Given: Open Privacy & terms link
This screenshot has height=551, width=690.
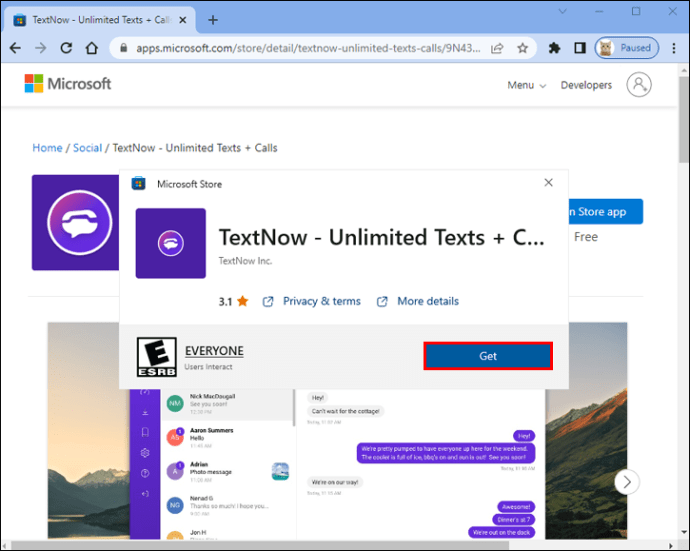Looking at the screenshot, I should tap(321, 301).
